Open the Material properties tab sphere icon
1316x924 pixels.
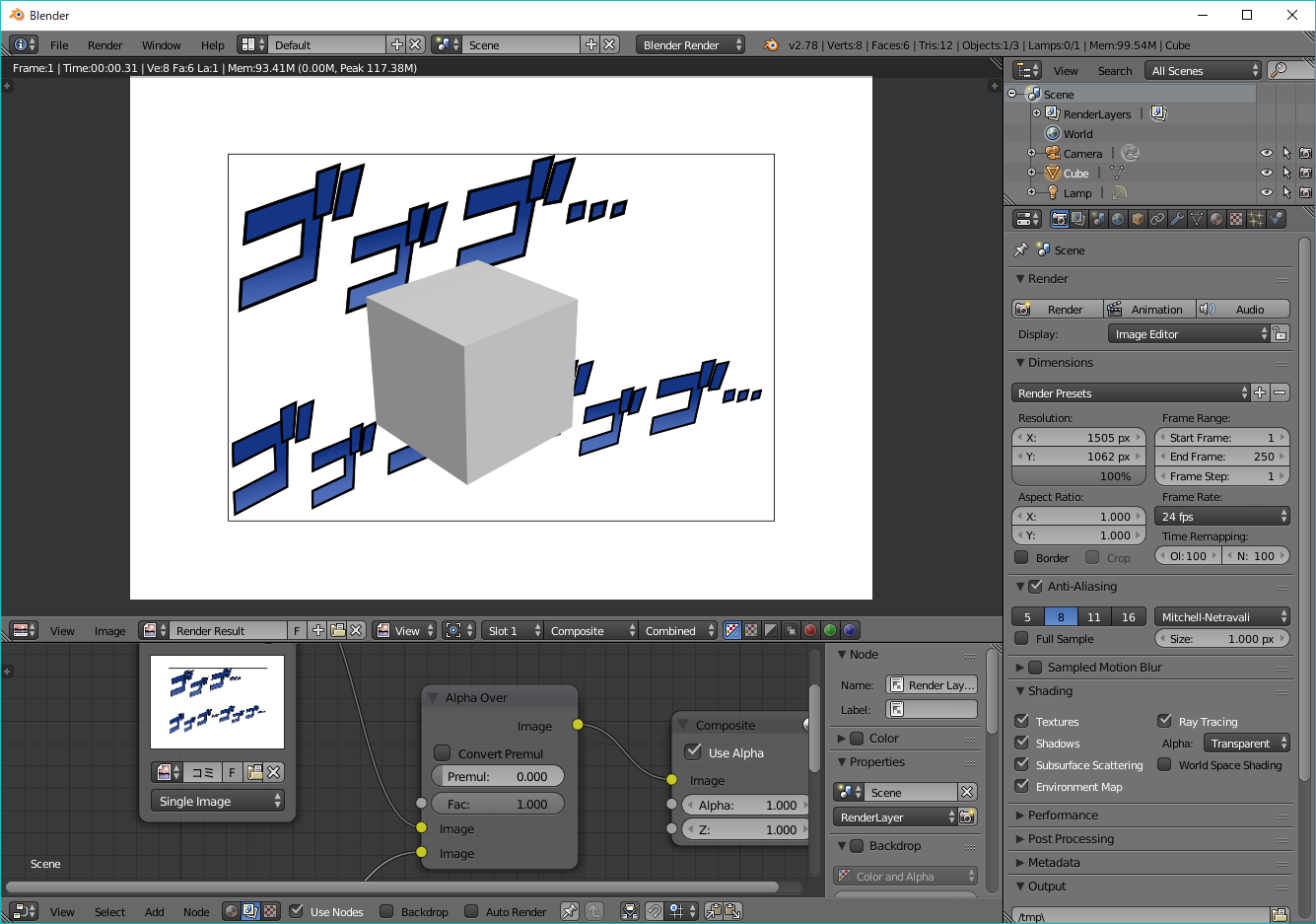coord(1216,219)
